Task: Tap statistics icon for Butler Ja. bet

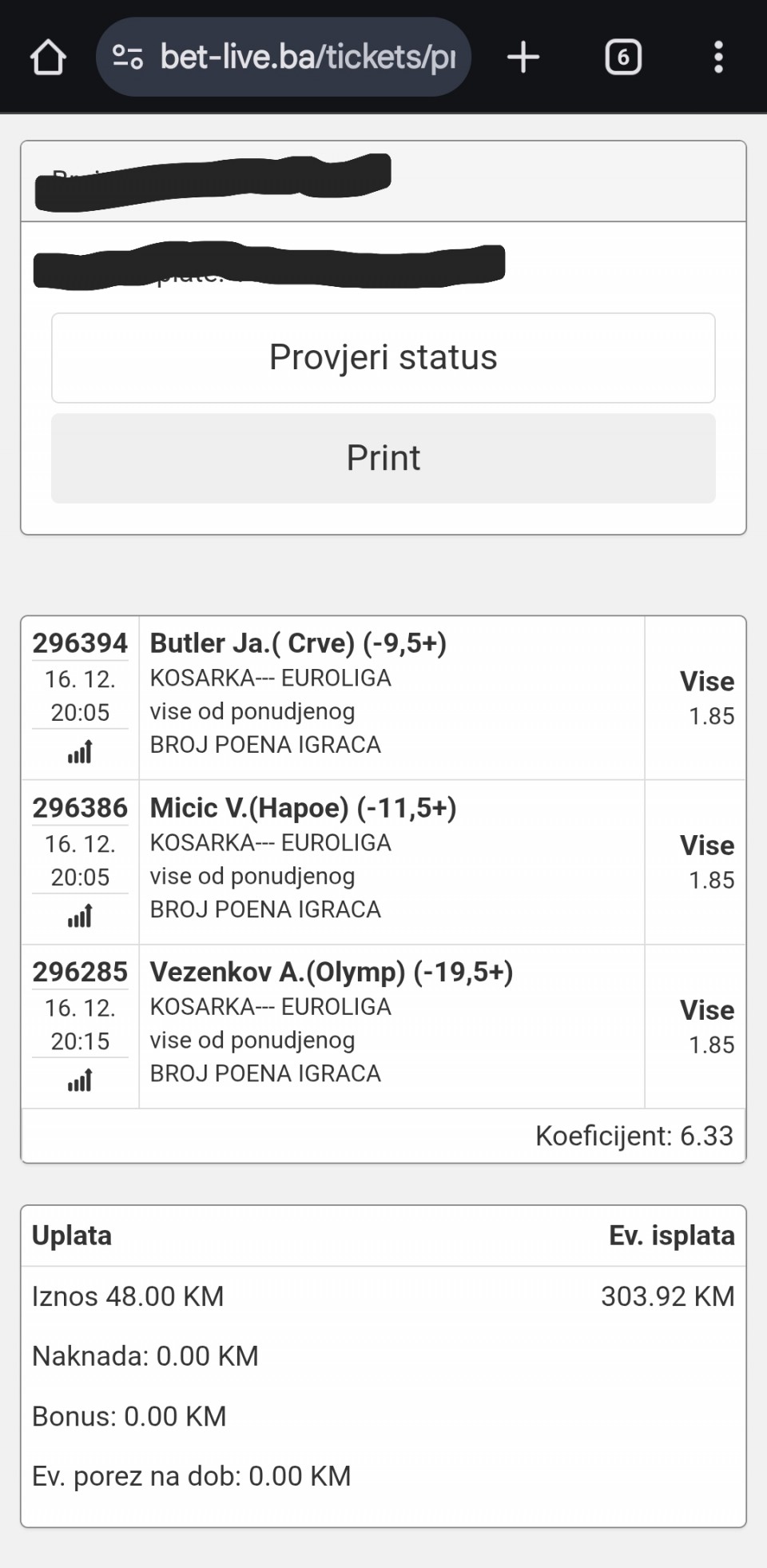Action: pyautogui.click(x=80, y=752)
